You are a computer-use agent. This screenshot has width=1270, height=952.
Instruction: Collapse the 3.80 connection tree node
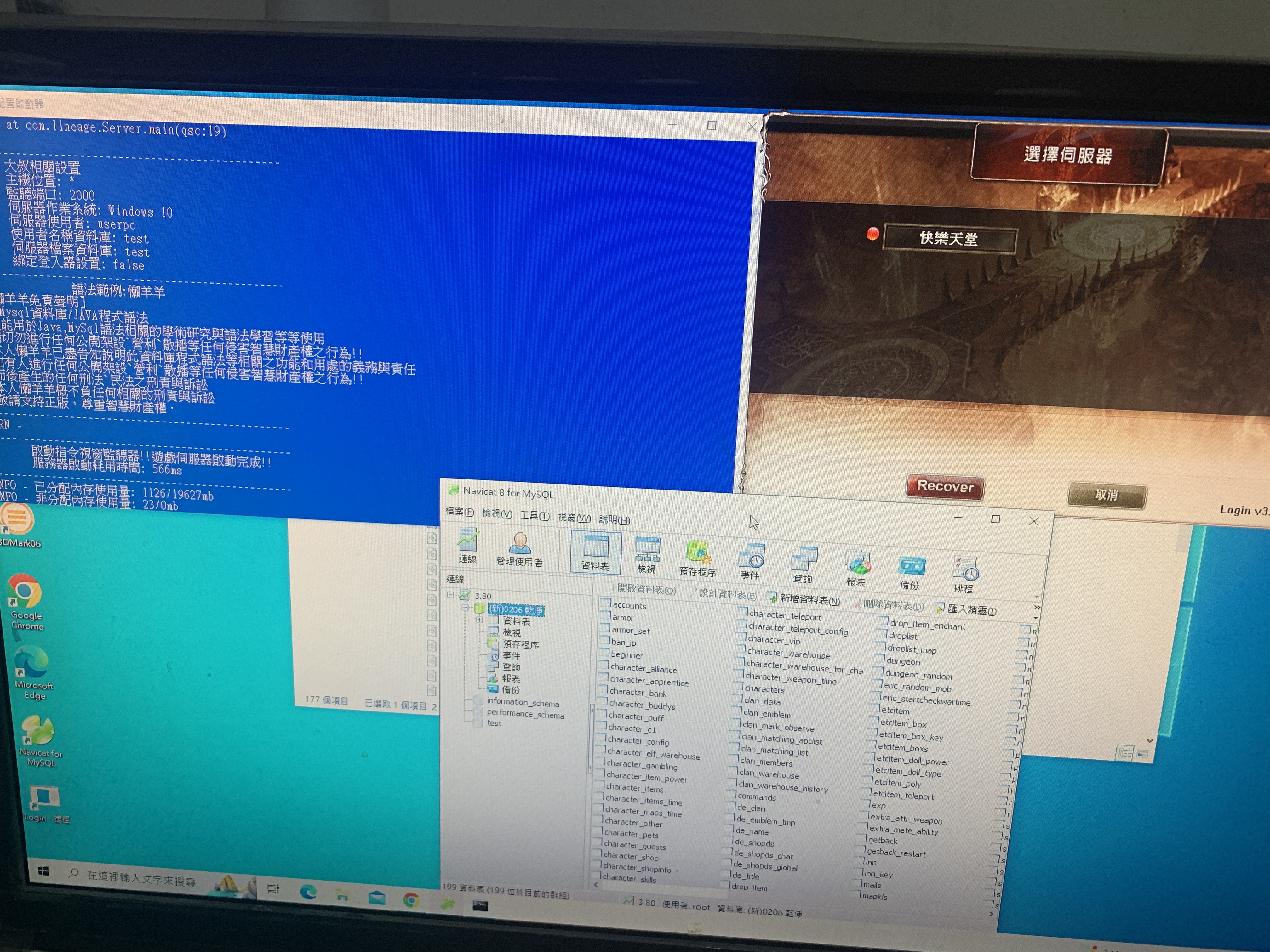pyautogui.click(x=451, y=595)
